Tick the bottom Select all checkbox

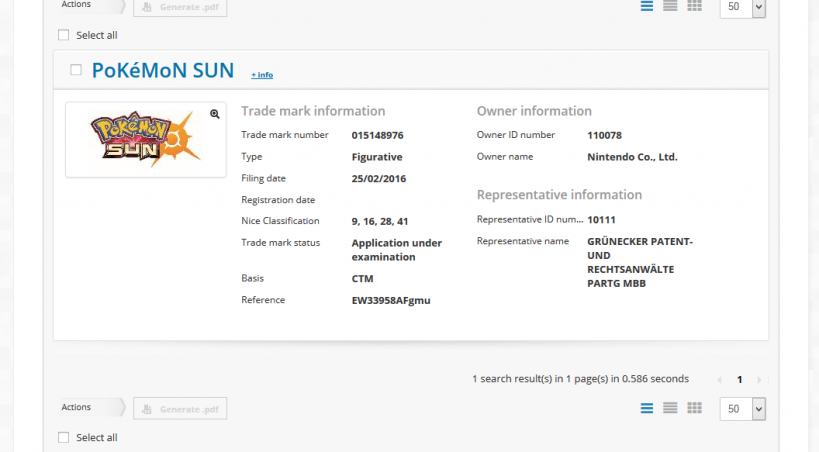(x=64, y=437)
